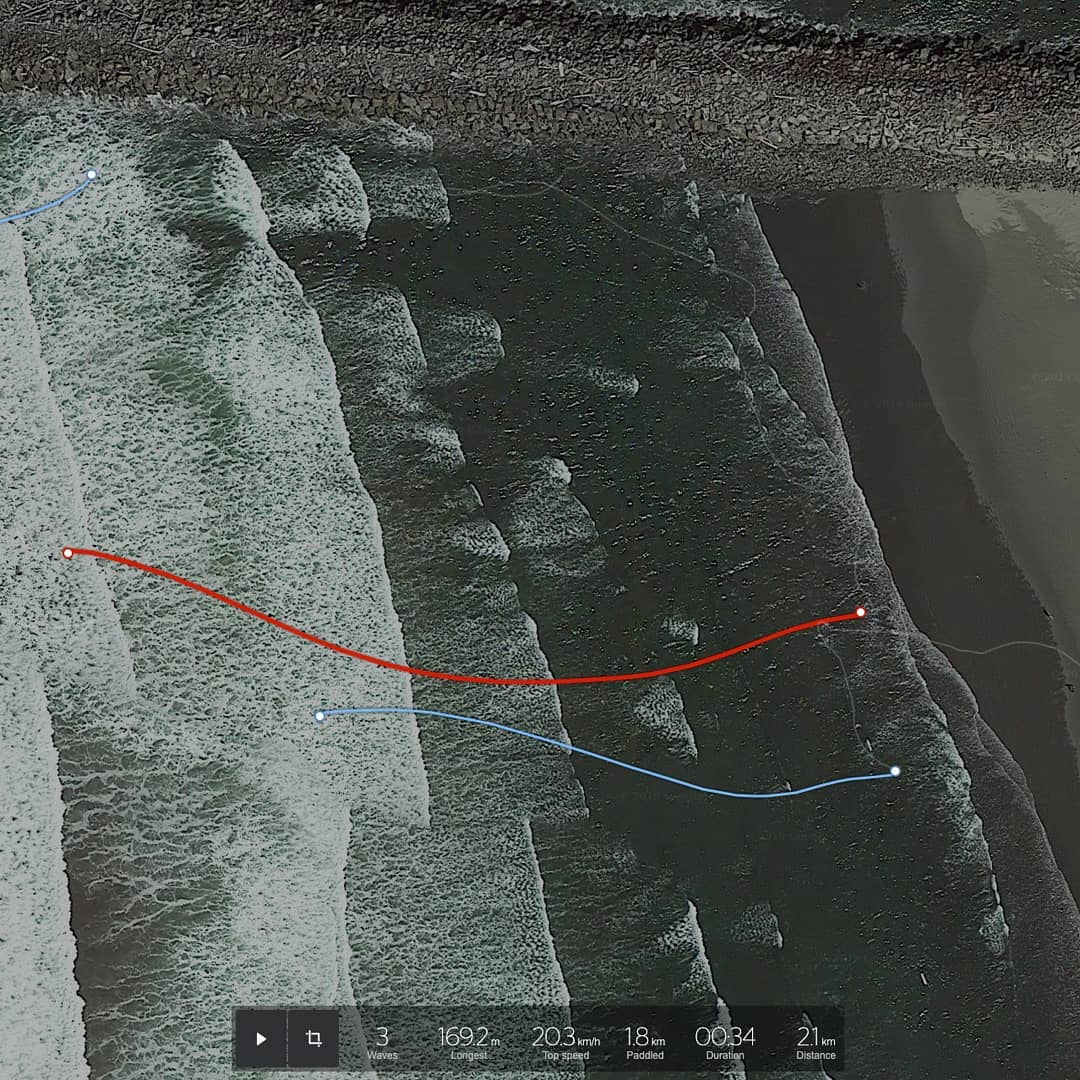Click the red wave track's right endpoint
This screenshot has width=1080, height=1080.
point(861,612)
